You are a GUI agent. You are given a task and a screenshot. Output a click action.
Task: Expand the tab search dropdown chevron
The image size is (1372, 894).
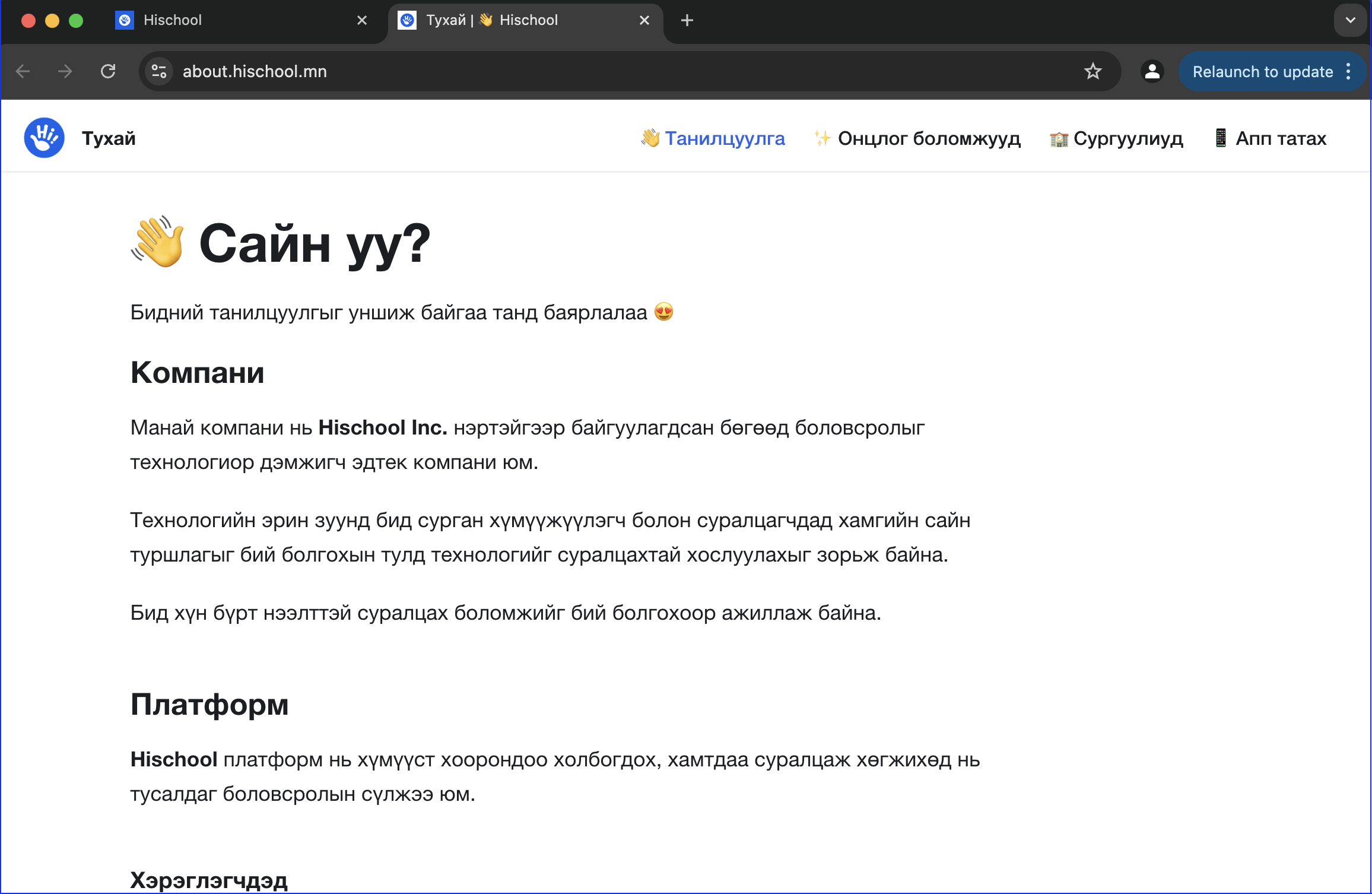click(x=1350, y=21)
